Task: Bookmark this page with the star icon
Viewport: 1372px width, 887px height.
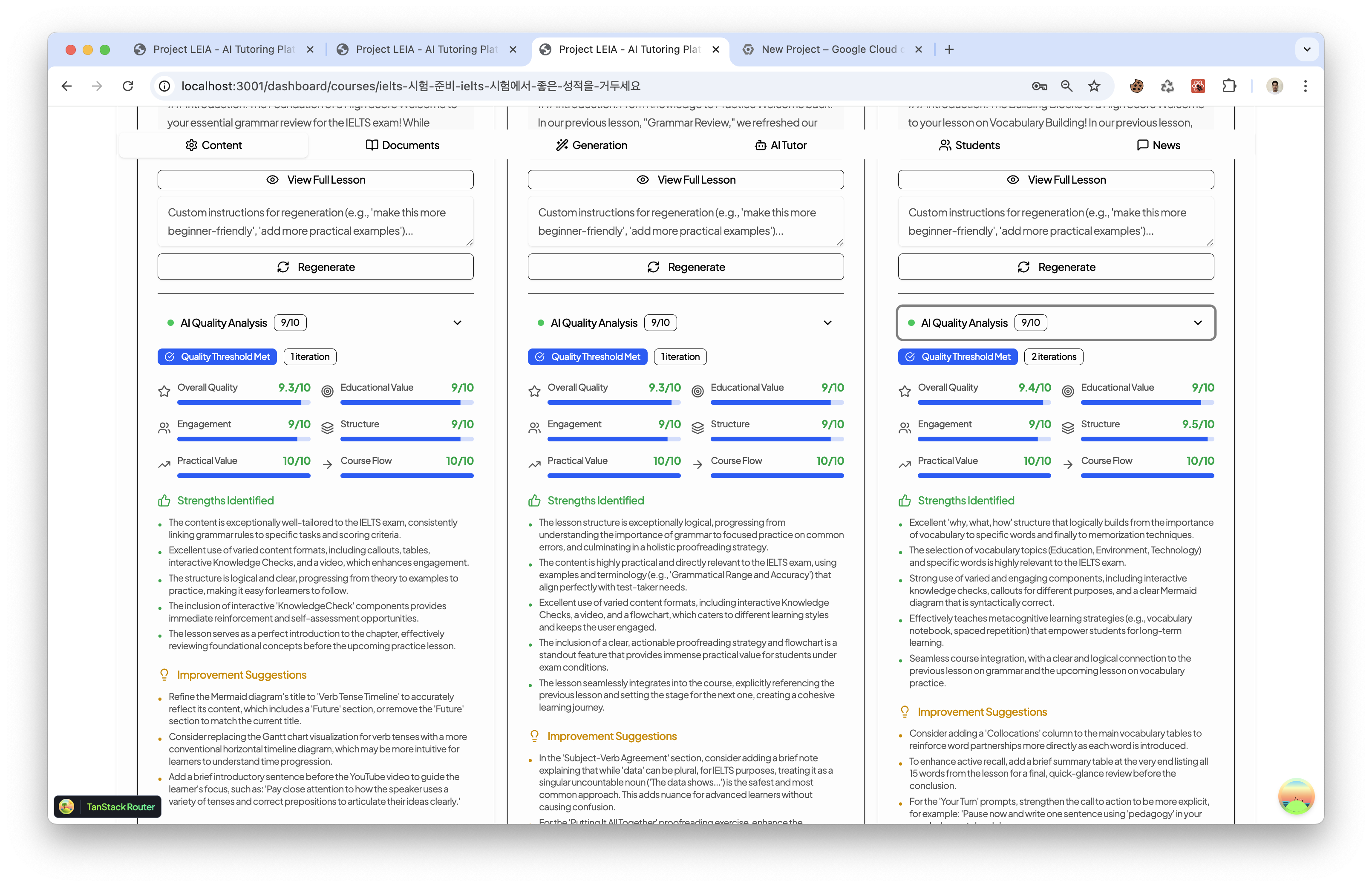Action: click(1094, 86)
